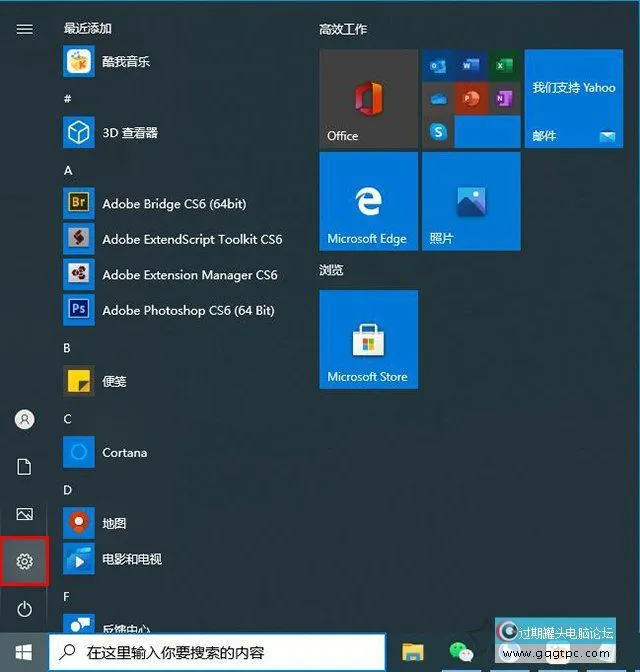Open Excel in Office tile group
640x672 pixels.
504,66
